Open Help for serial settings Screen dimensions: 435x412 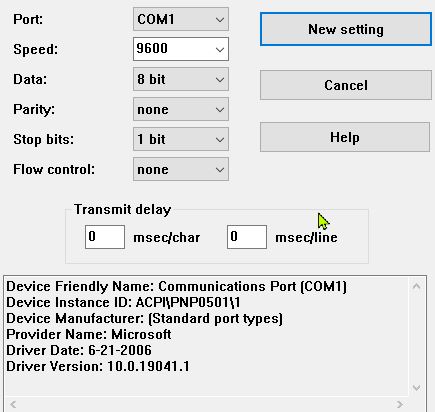click(x=345, y=137)
